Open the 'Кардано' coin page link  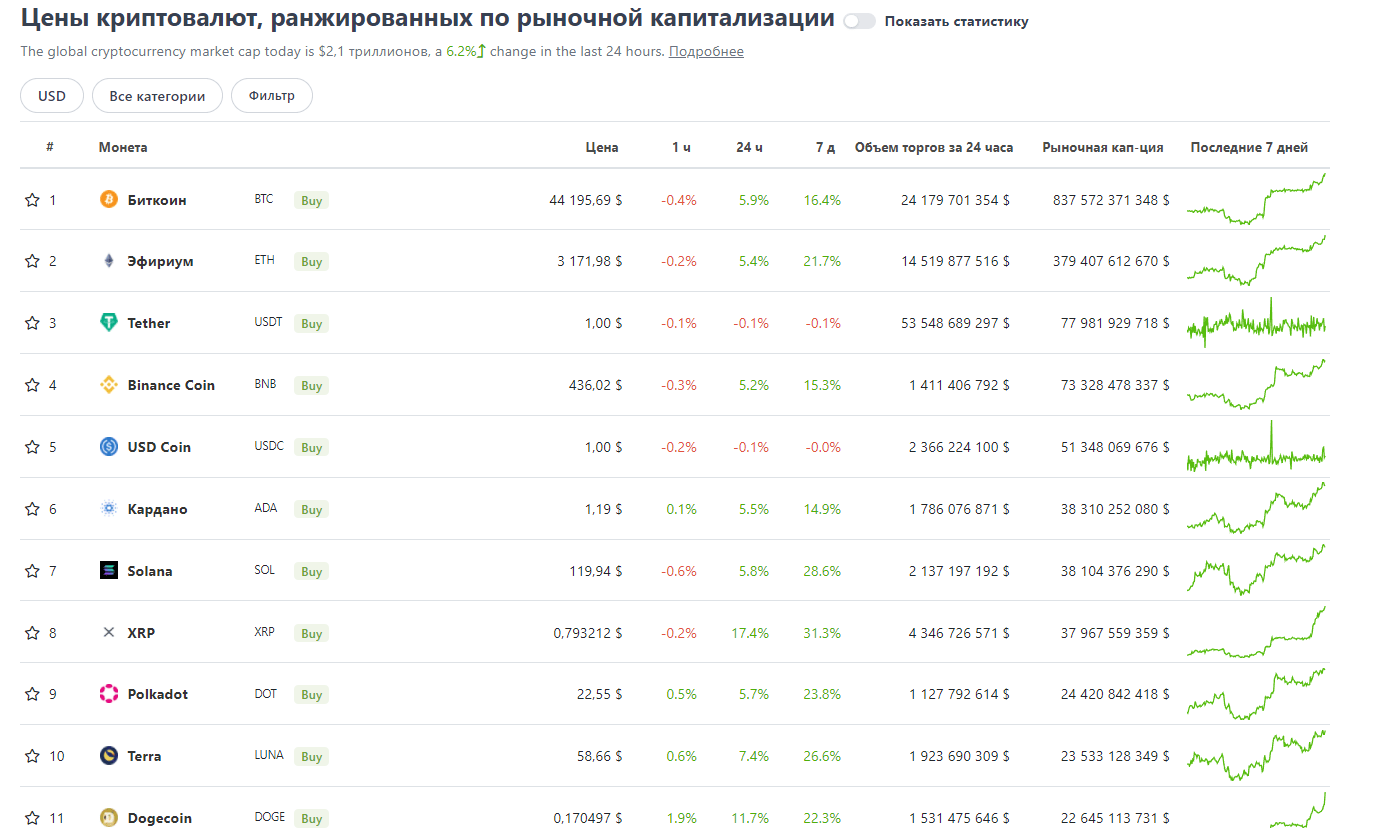[157, 509]
